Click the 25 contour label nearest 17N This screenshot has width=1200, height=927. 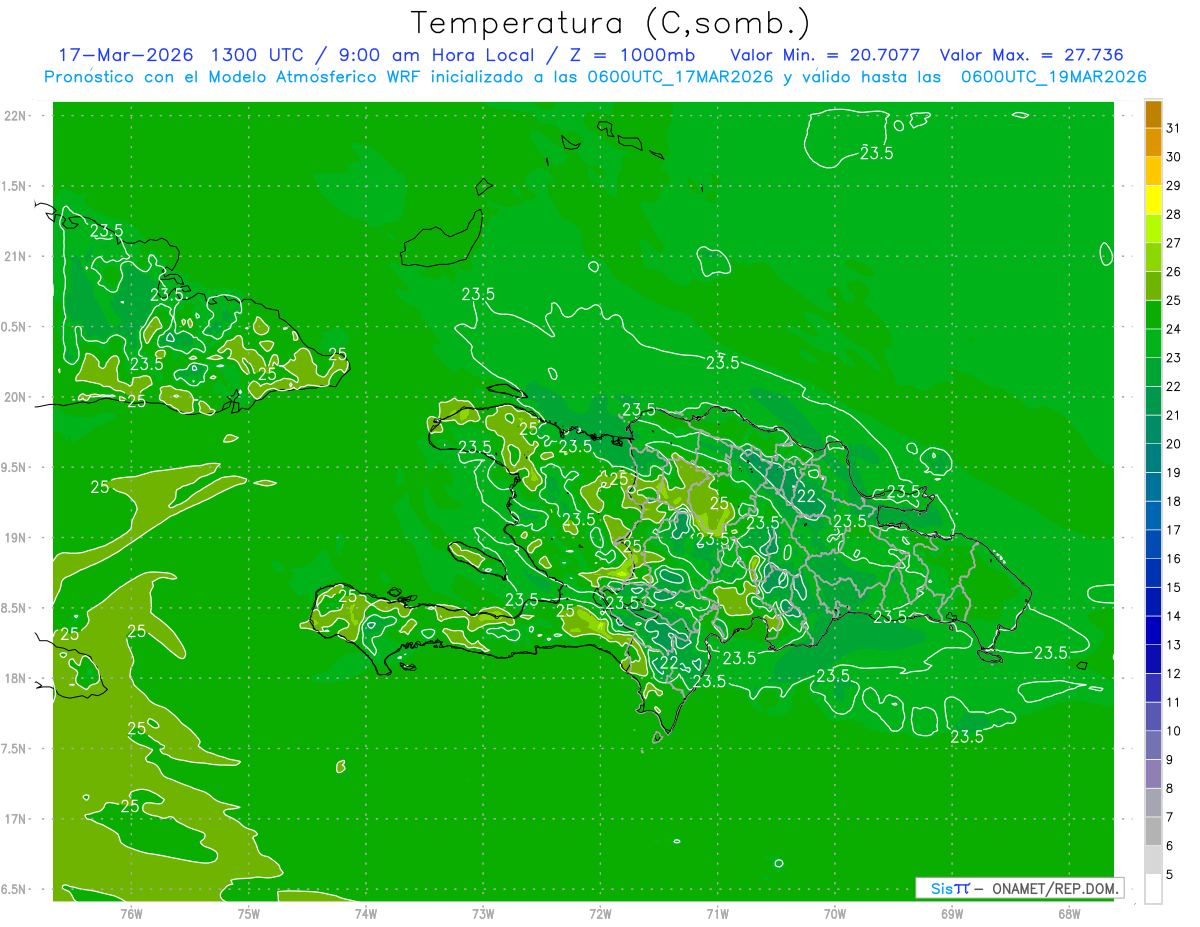(x=130, y=806)
